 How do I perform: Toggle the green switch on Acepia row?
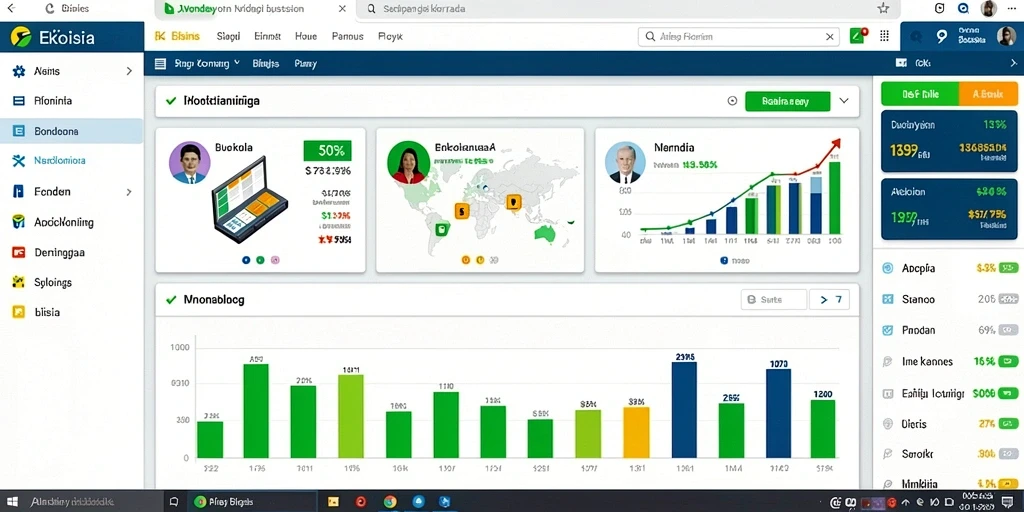(x=1010, y=268)
